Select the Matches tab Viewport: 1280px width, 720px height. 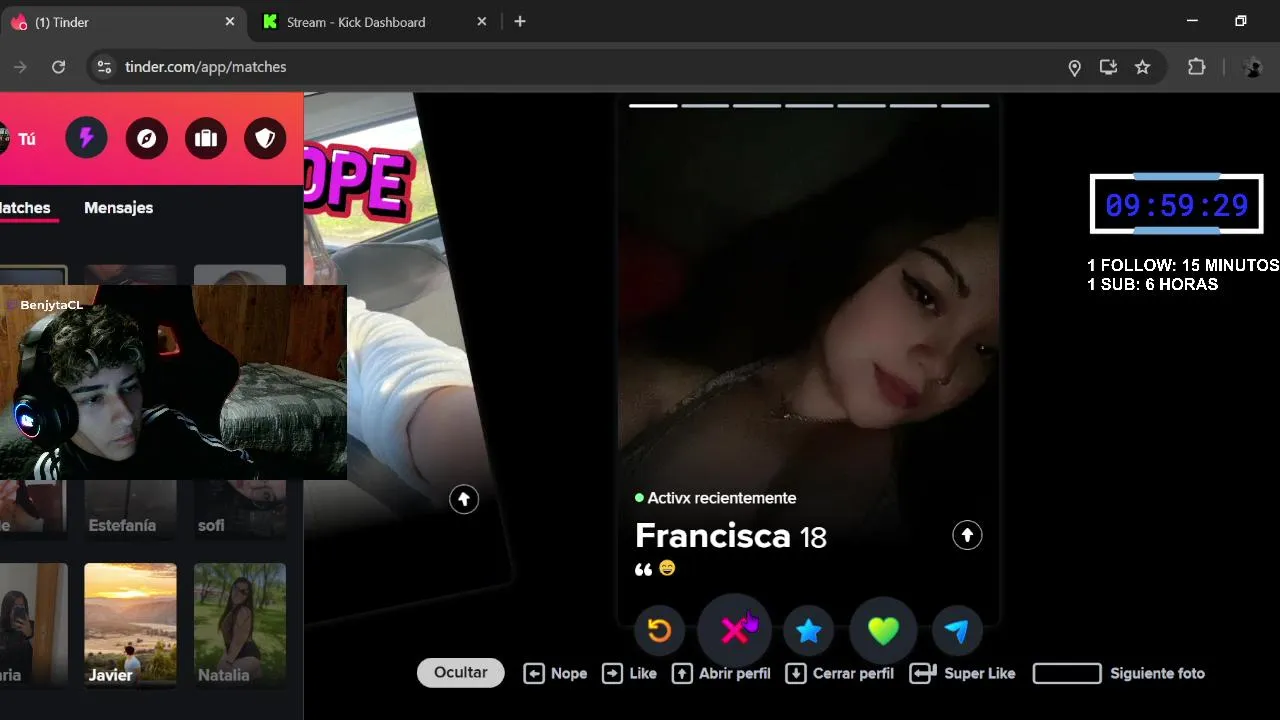pos(25,208)
